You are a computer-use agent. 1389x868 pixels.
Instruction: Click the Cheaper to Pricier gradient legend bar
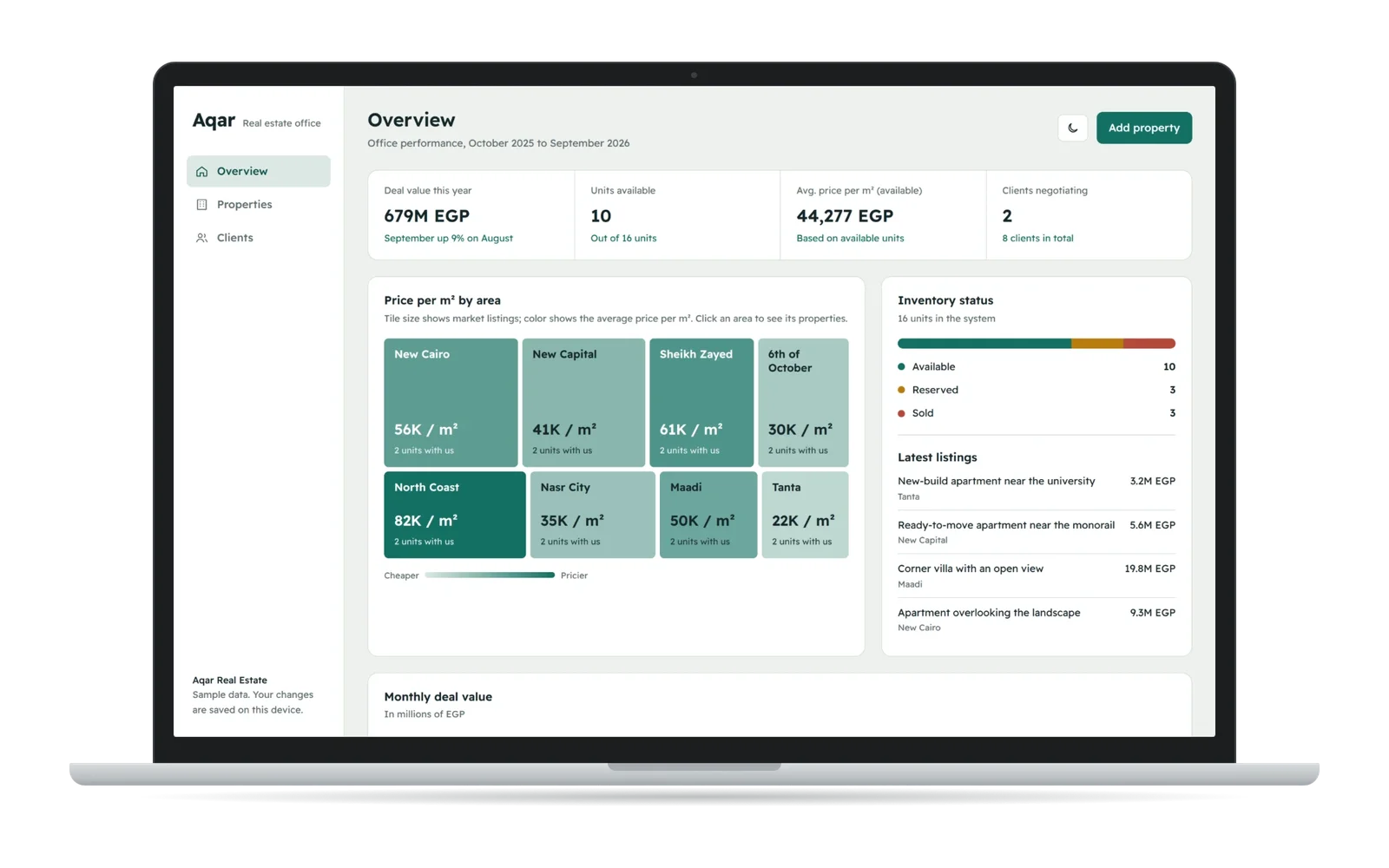(490, 575)
